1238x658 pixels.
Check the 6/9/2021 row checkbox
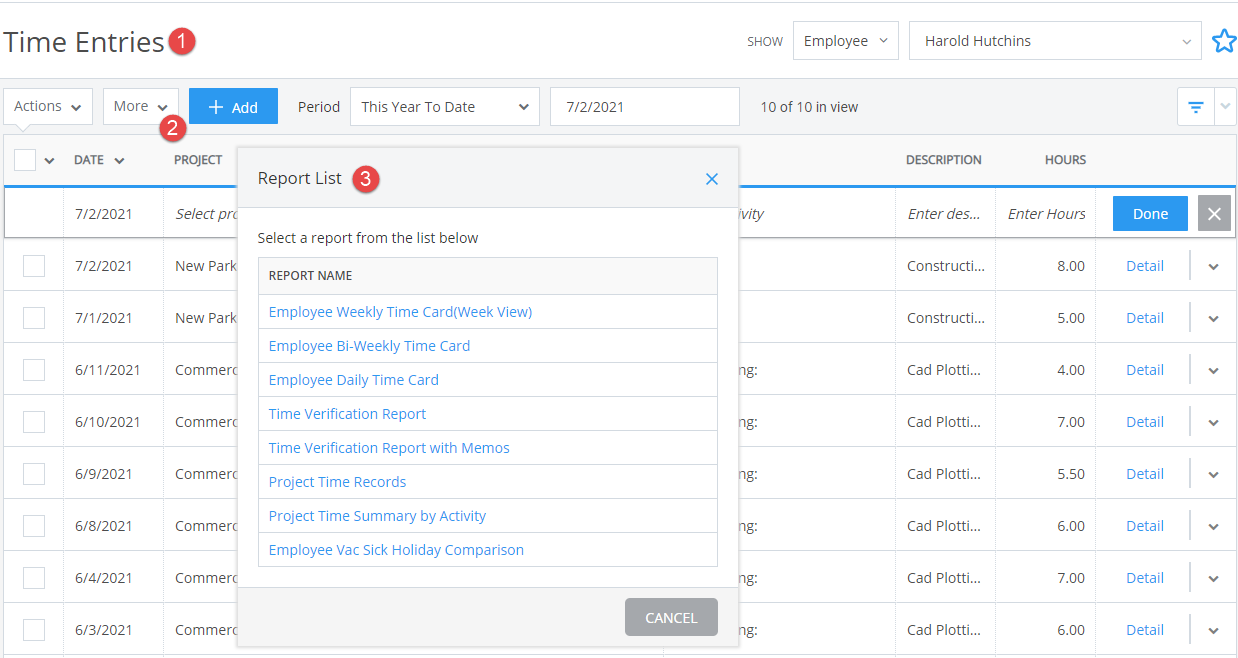click(x=34, y=474)
